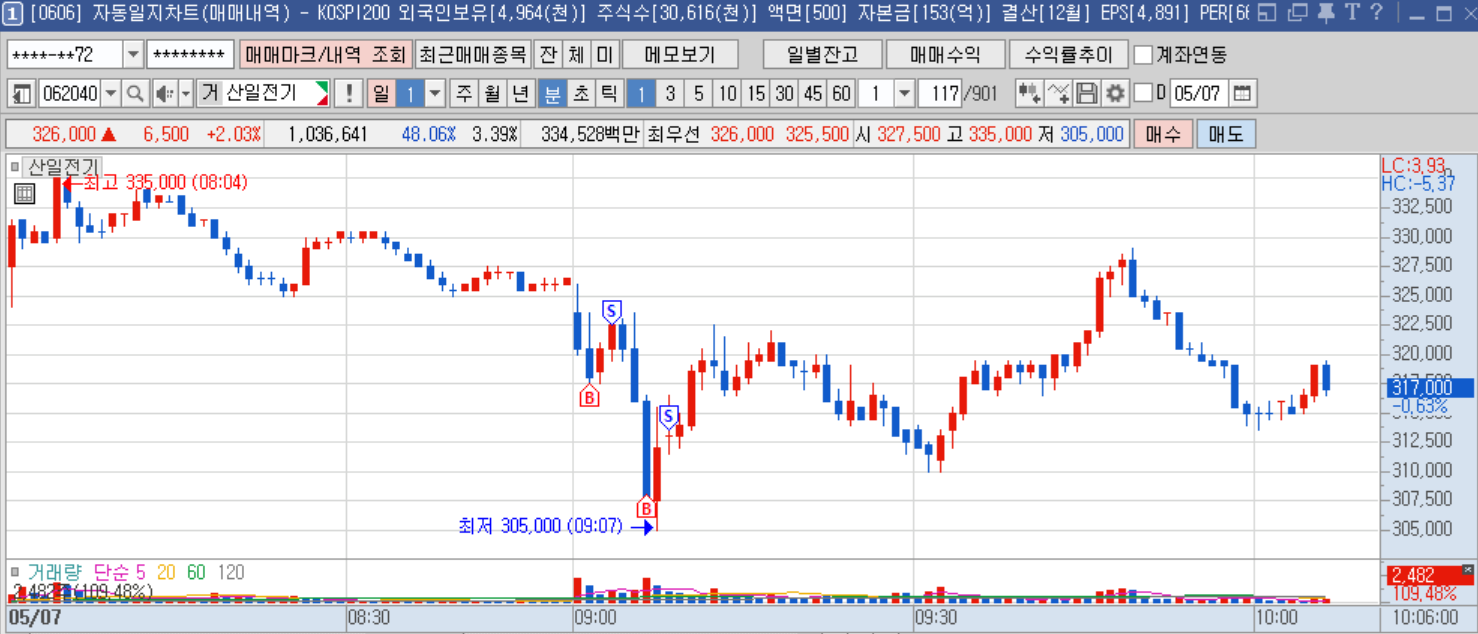
Task: Open the stock code 062040 dropdown
Action: point(111,94)
